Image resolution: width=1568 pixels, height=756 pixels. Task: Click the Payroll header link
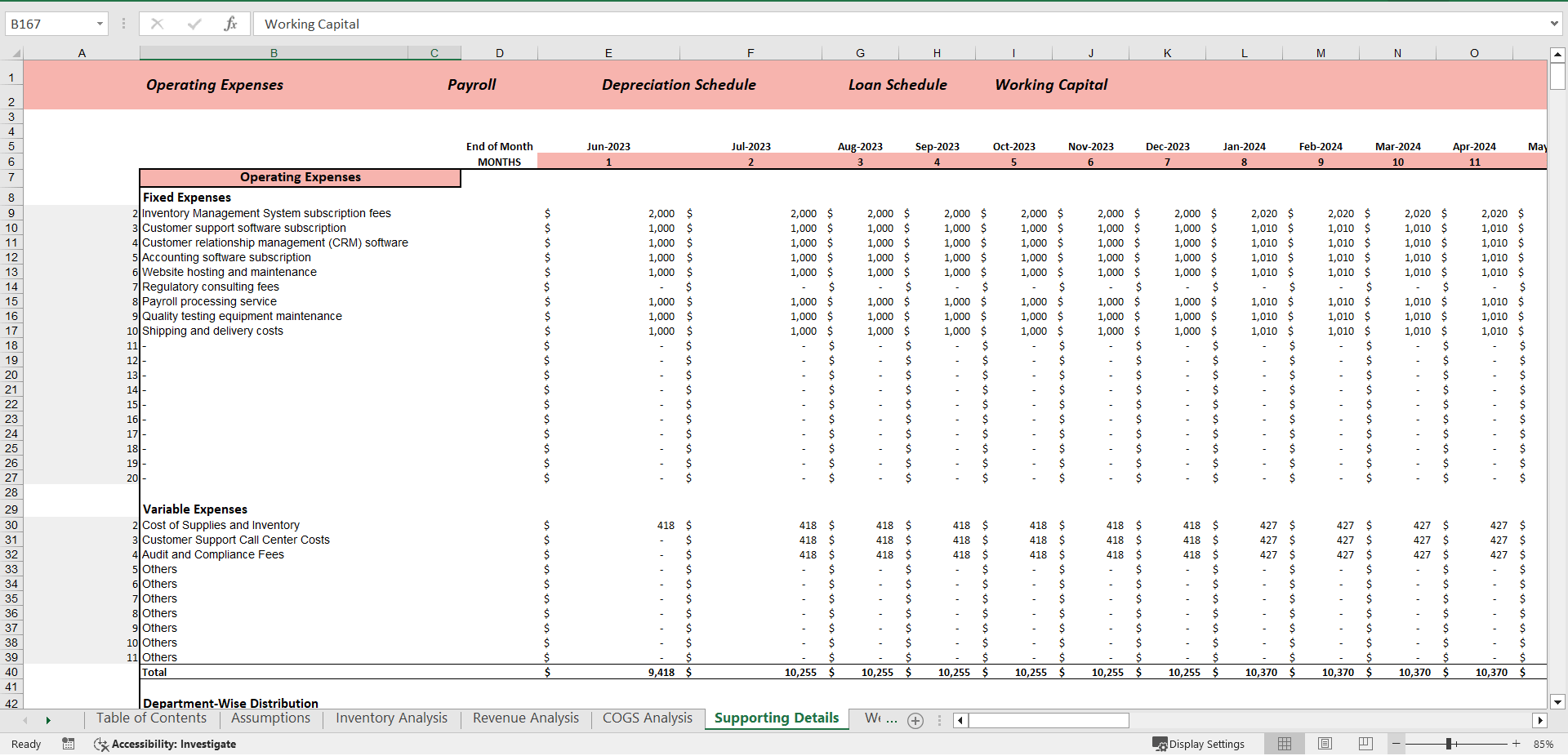pyautogui.click(x=471, y=84)
